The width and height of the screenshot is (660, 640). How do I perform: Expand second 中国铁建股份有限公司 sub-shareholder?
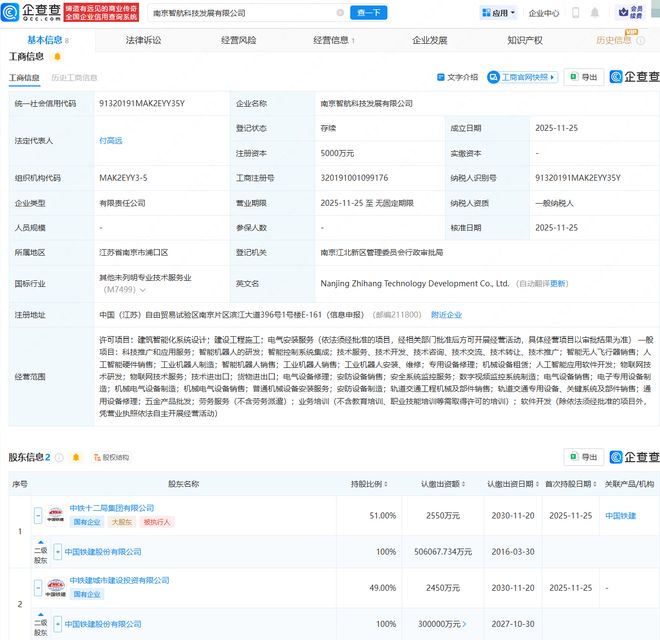pyautogui.click(x=58, y=624)
